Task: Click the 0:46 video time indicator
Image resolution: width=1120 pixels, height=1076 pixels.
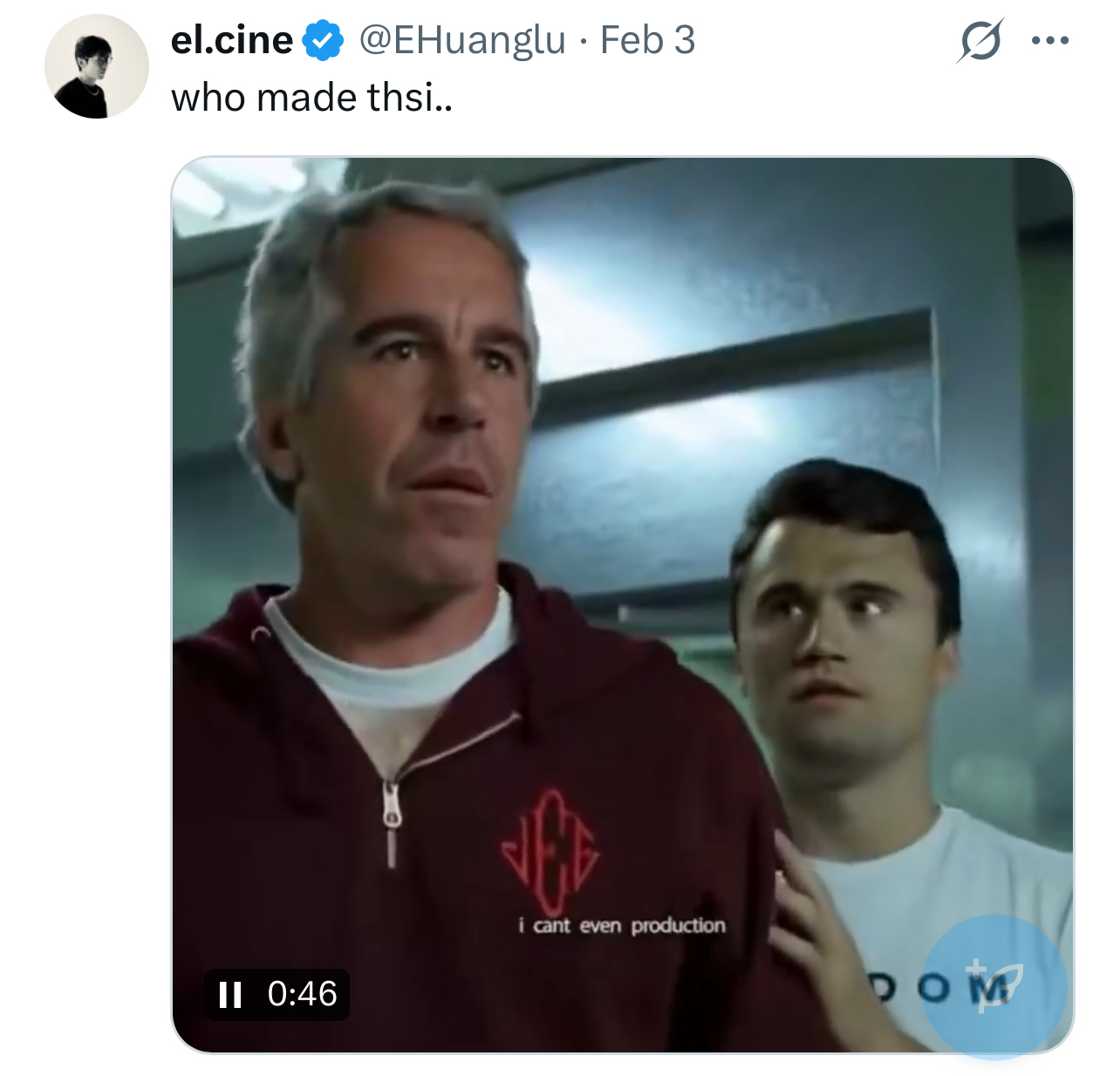Action: (x=302, y=994)
